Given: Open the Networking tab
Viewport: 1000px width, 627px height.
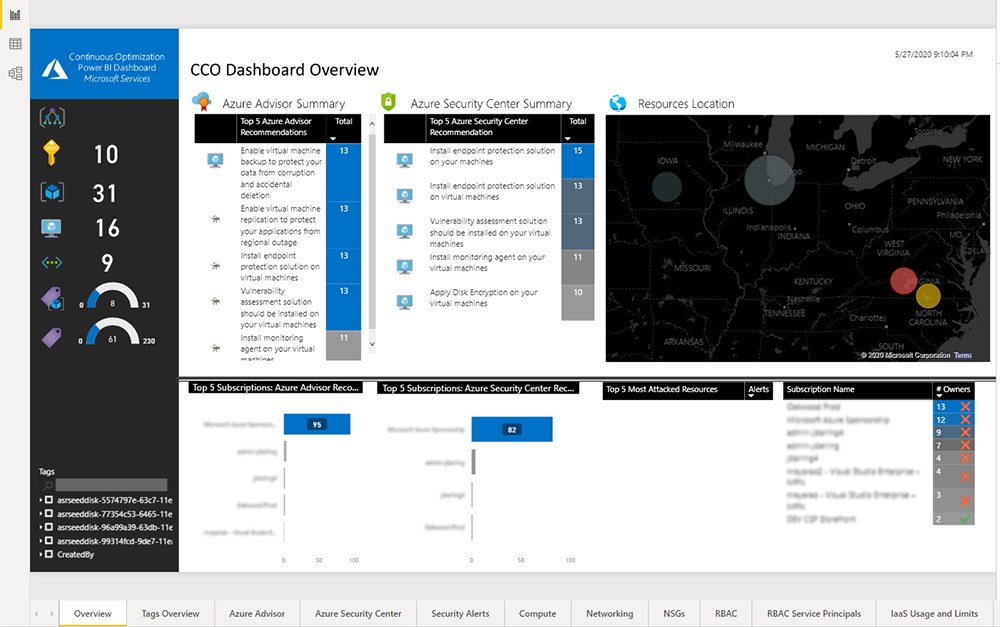Looking at the screenshot, I should [x=610, y=614].
